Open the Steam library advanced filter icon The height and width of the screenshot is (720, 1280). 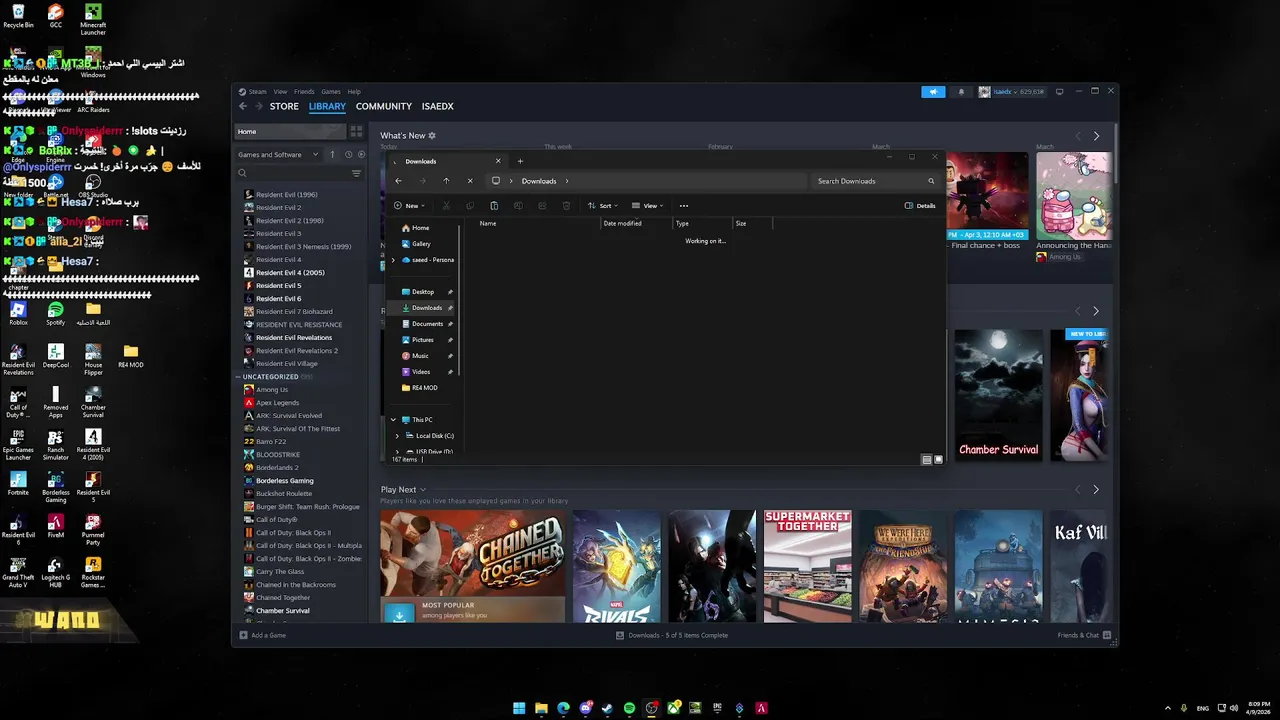(356, 173)
